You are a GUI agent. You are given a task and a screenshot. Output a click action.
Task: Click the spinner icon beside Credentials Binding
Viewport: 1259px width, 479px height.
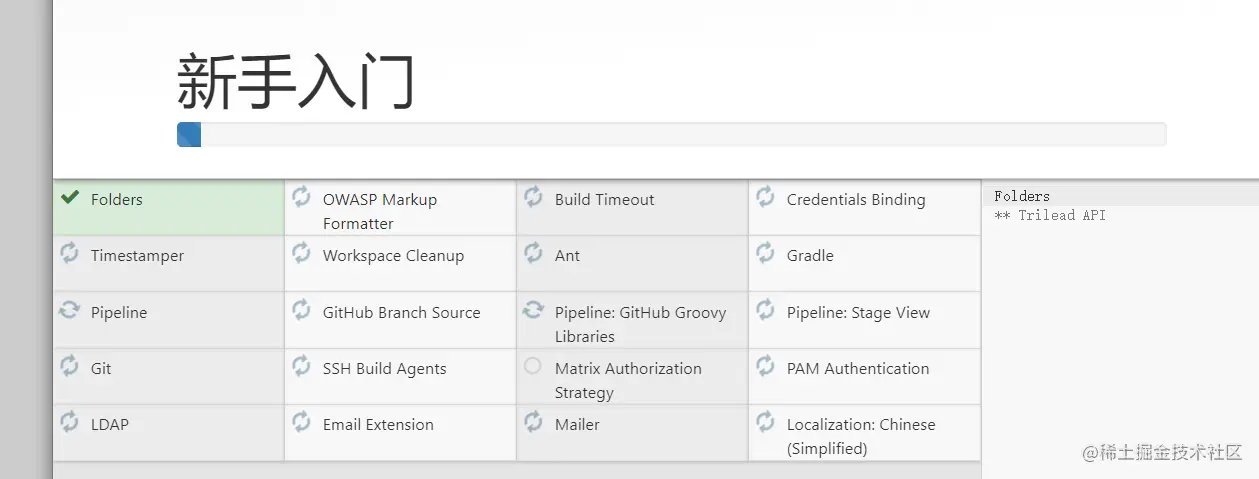click(765, 197)
